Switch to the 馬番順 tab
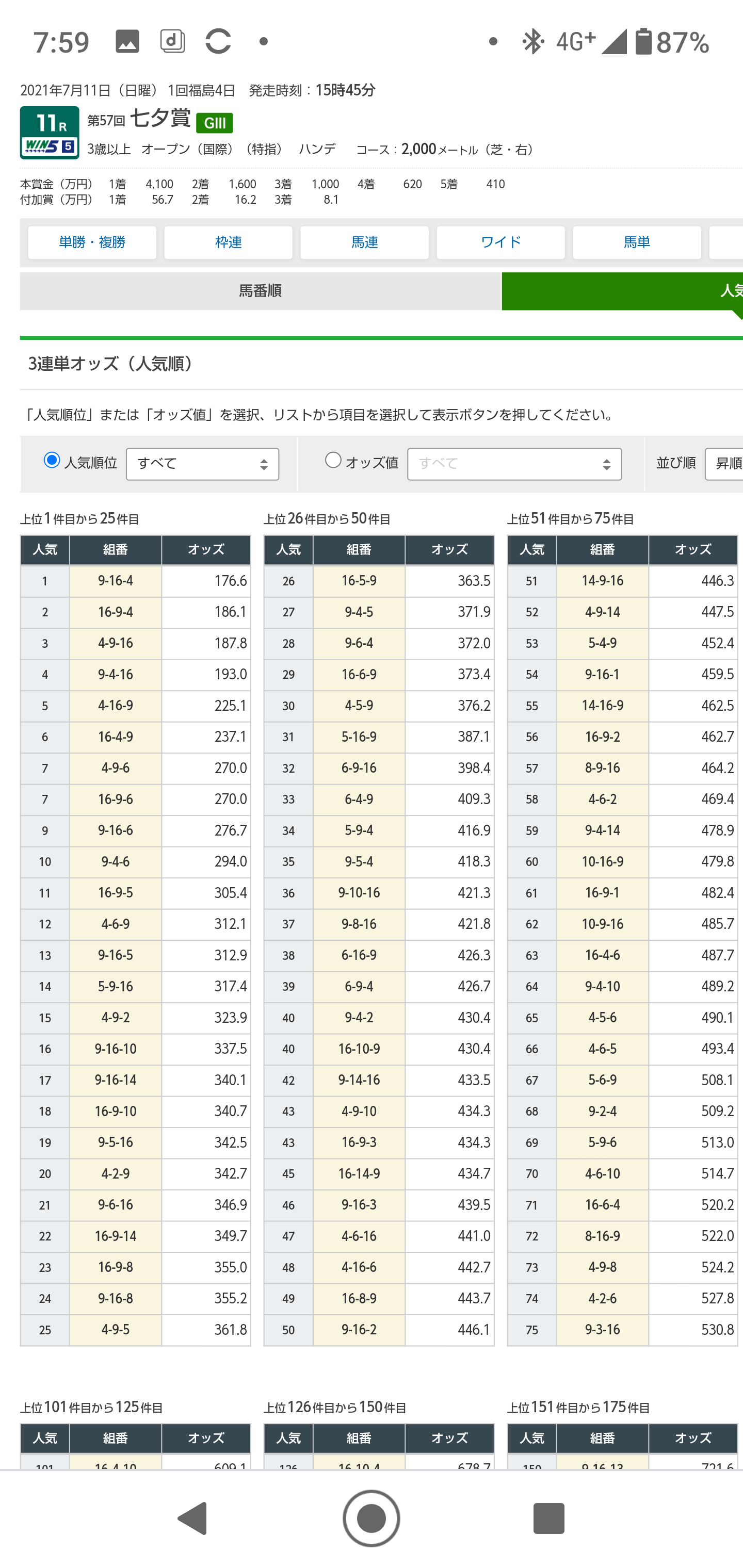The image size is (743, 1568). tap(260, 291)
